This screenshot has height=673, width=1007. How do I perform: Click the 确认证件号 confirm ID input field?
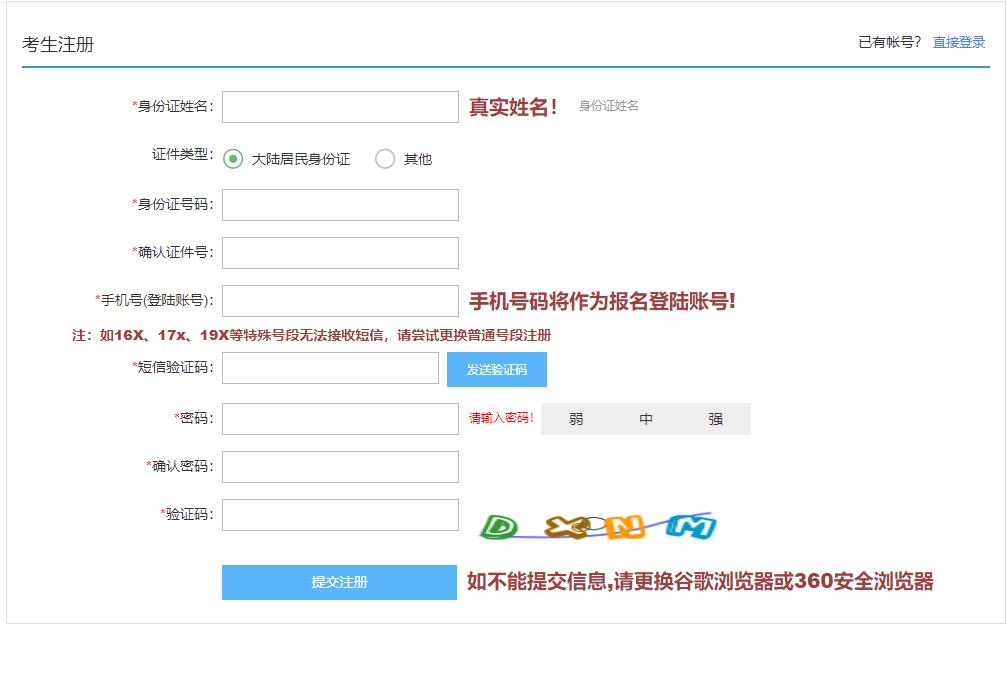click(339, 252)
